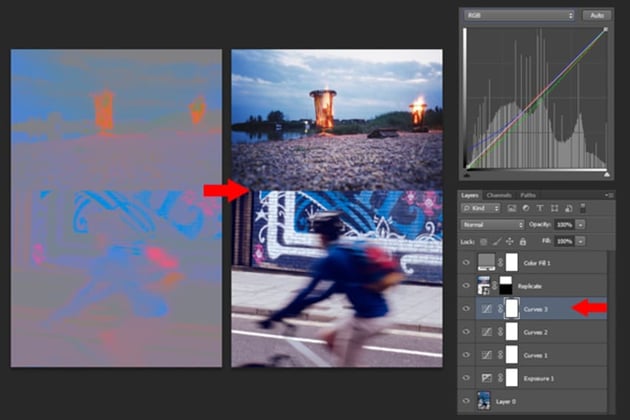Lock layer position move icon
The width and height of the screenshot is (630, 420).
(x=509, y=242)
